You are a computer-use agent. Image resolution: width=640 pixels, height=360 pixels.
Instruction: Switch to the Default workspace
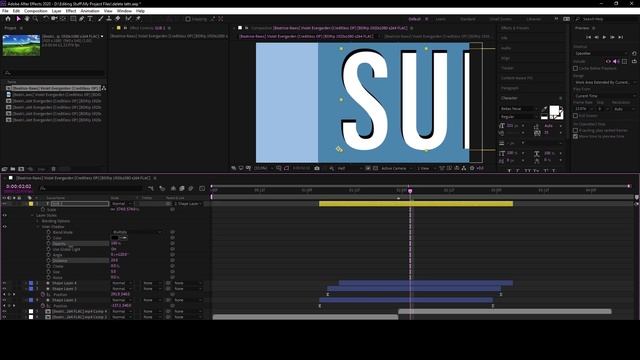[x=414, y=19]
